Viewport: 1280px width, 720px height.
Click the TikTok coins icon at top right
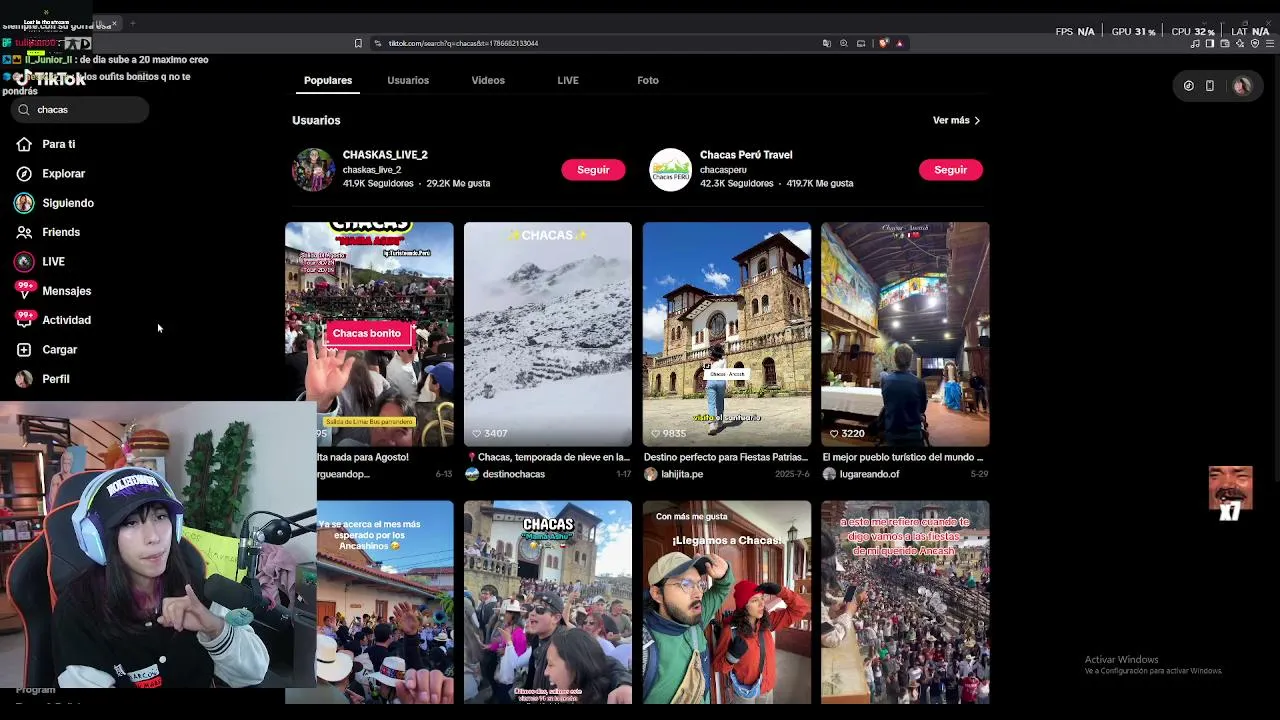tap(1188, 86)
